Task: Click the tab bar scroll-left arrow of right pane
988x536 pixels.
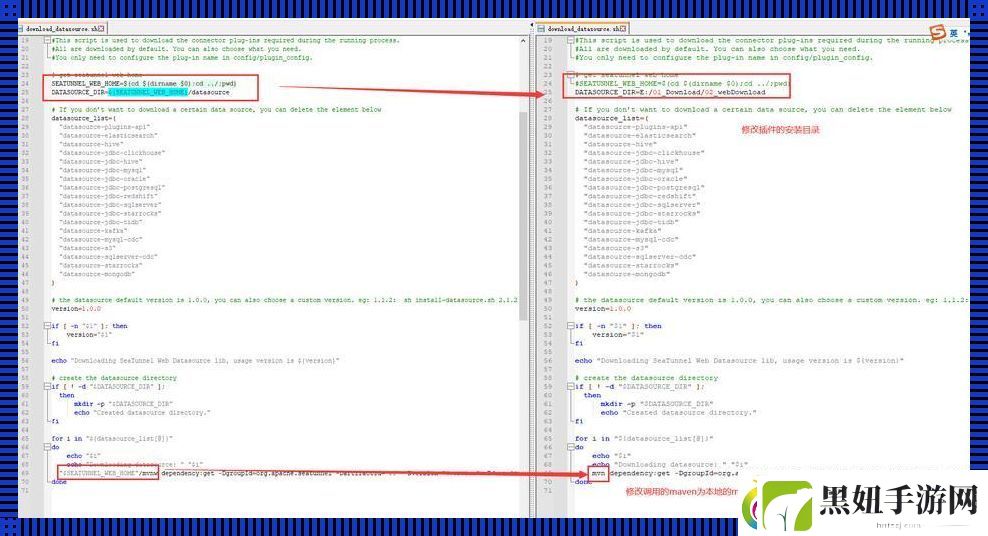Action: pyautogui.click(x=531, y=25)
